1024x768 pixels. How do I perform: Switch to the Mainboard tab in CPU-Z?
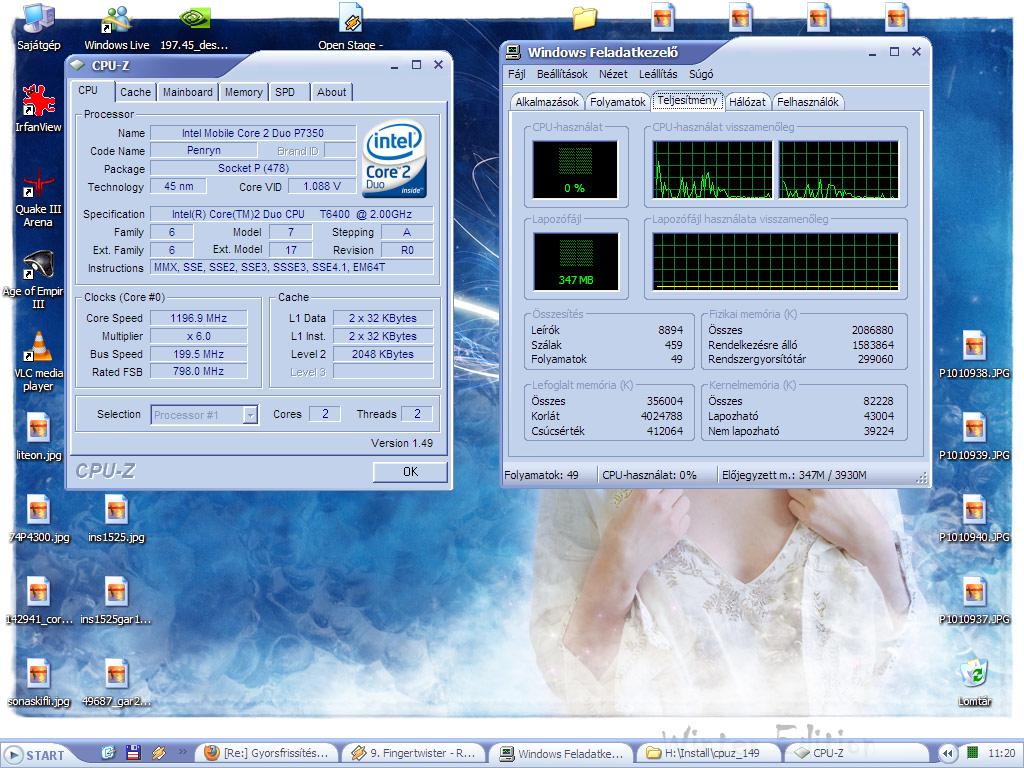(x=187, y=92)
